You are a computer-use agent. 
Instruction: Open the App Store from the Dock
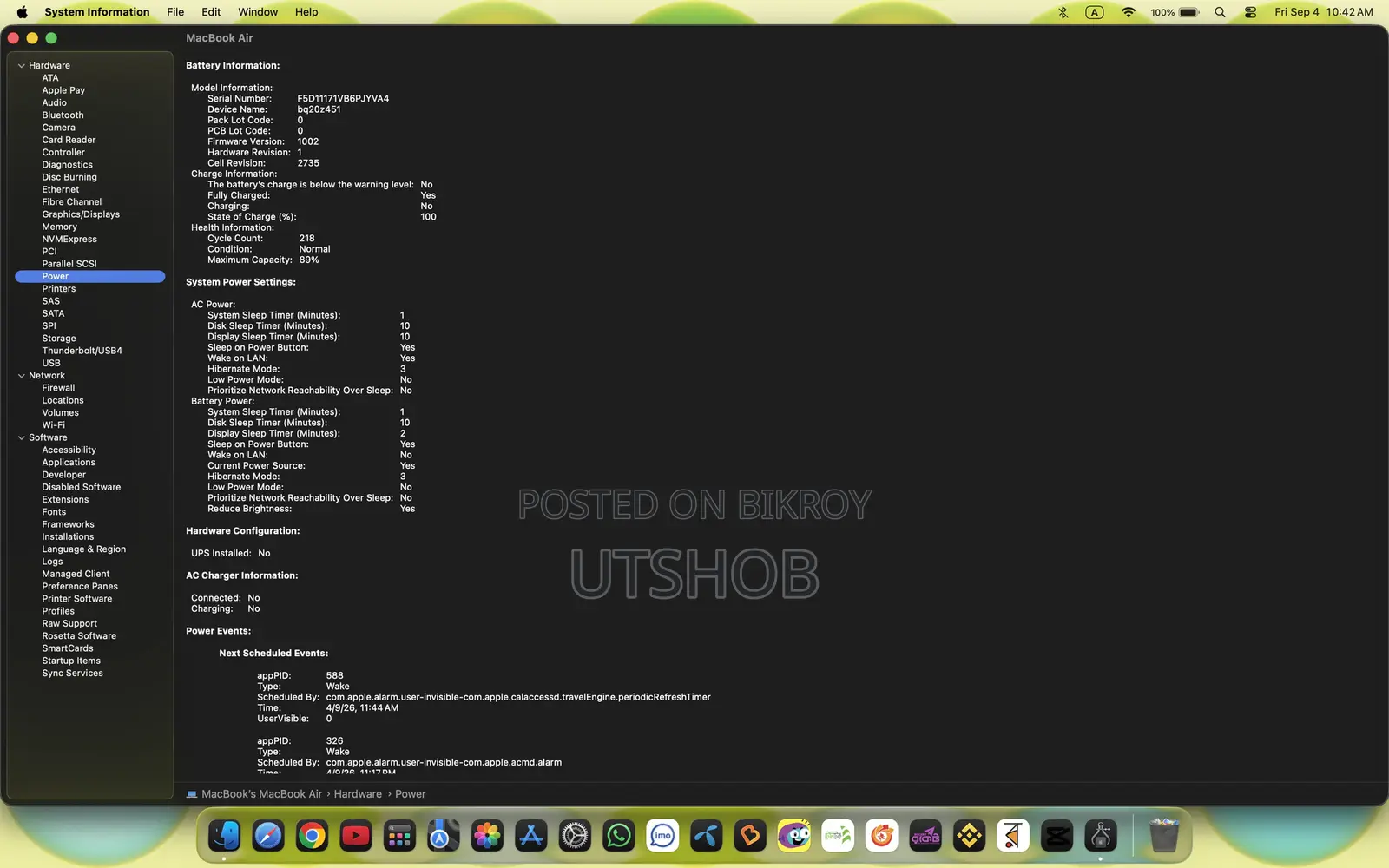pyautogui.click(x=530, y=836)
